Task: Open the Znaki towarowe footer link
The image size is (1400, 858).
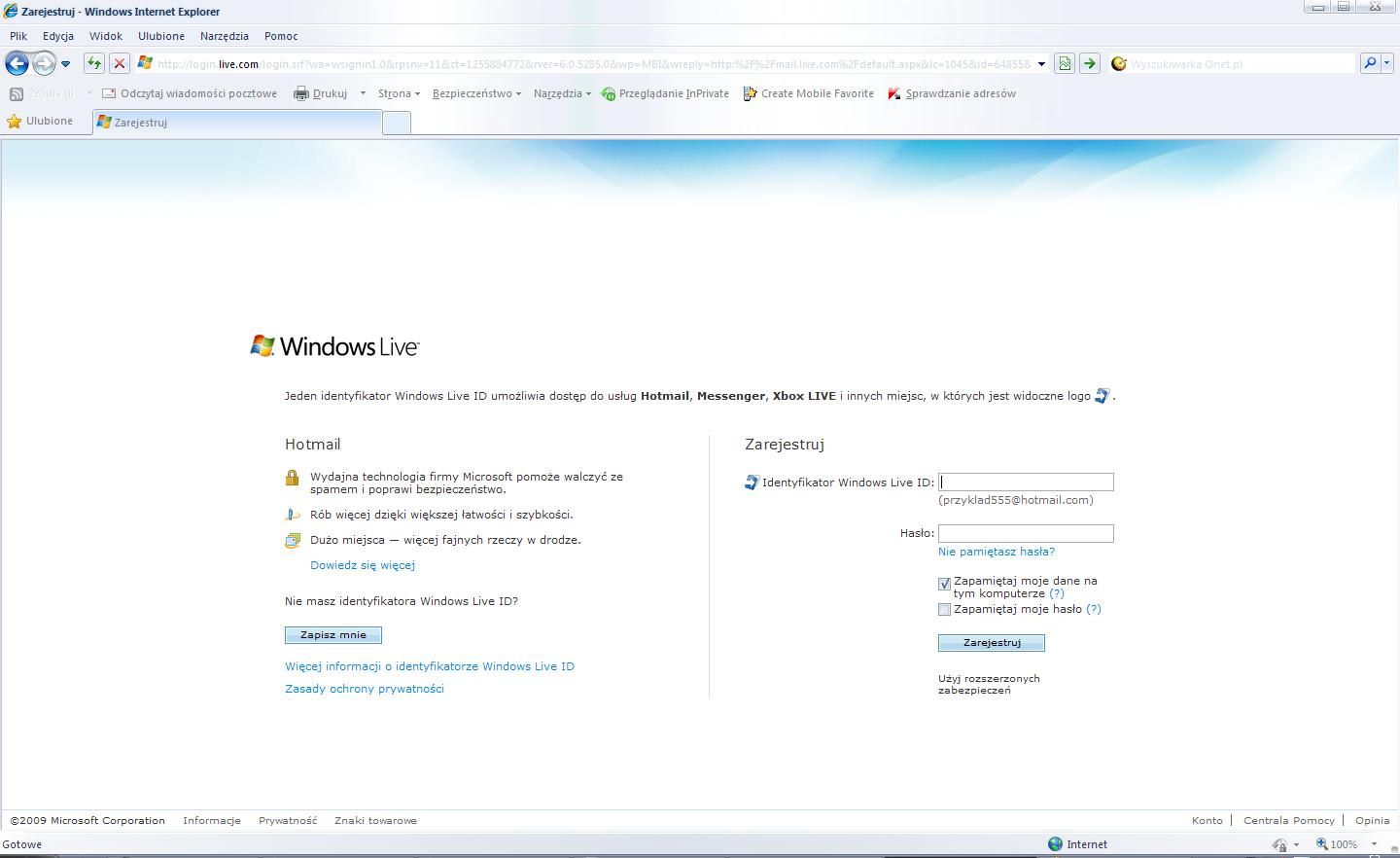Action: pyautogui.click(x=375, y=820)
